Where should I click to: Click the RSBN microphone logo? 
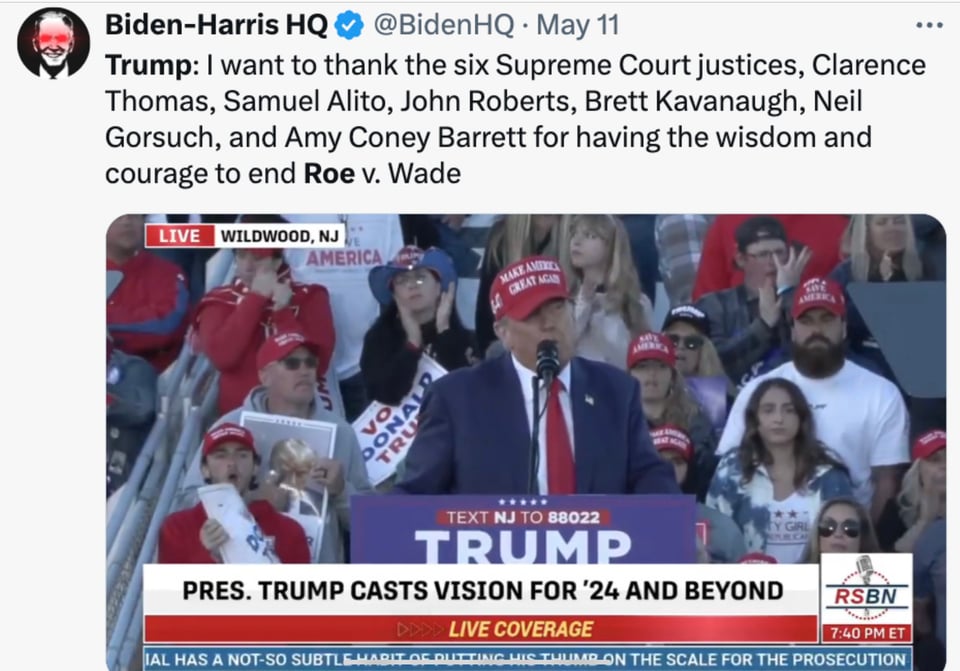point(866,590)
